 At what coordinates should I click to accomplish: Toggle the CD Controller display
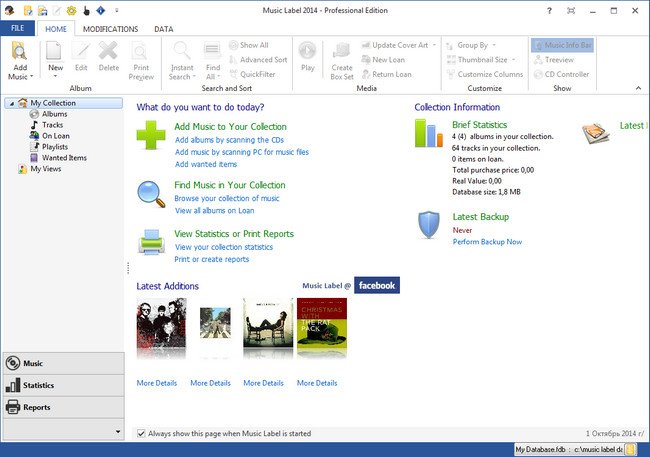pyautogui.click(x=561, y=74)
